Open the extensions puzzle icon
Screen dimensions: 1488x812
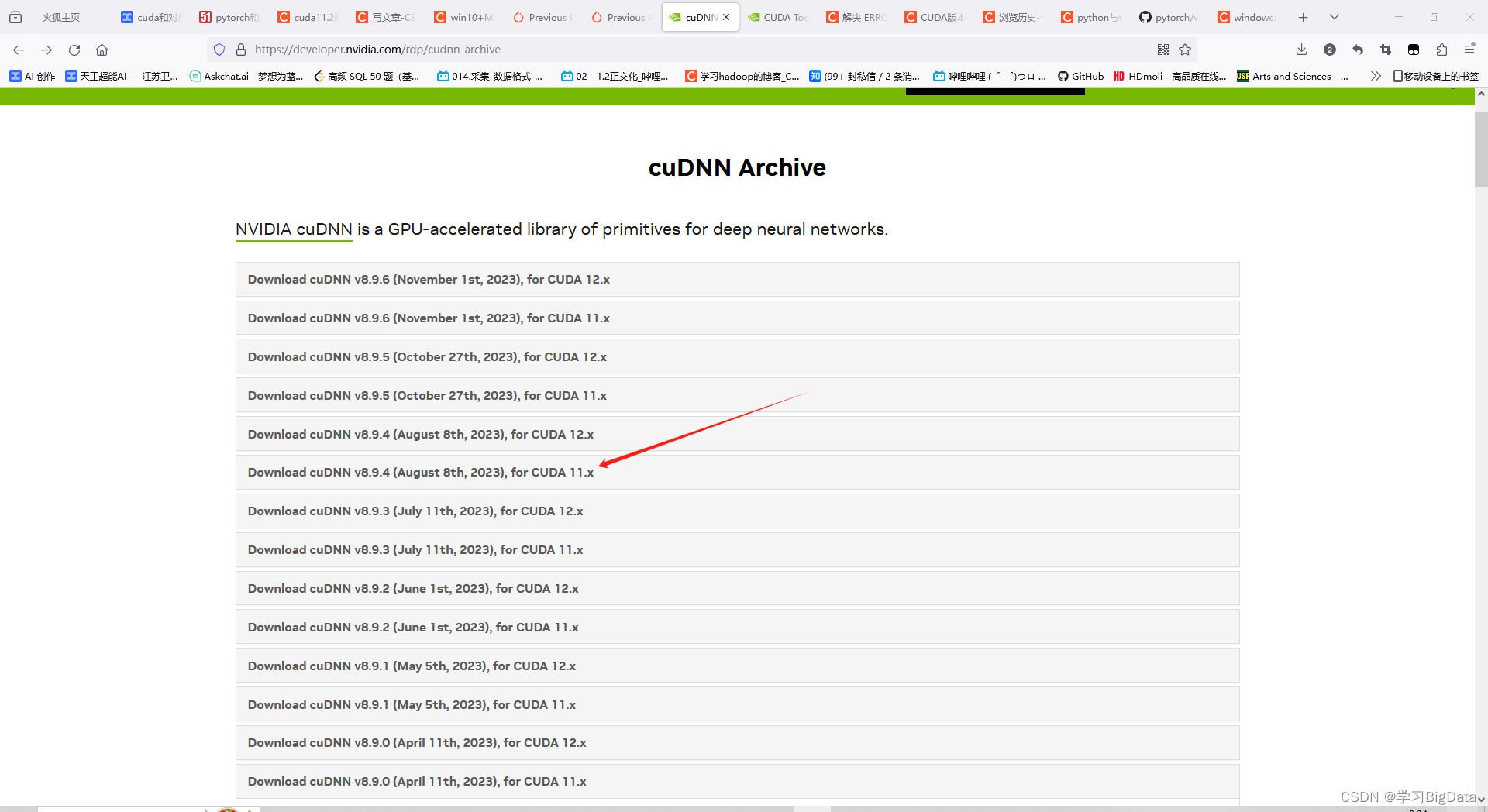(x=1441, y=50)
